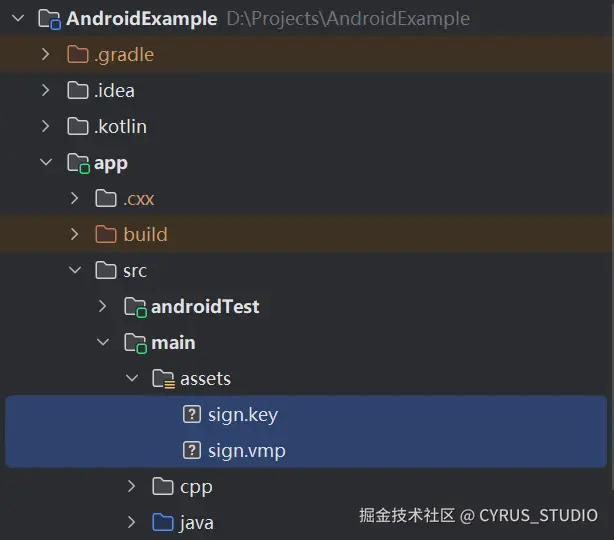Select the .kotlin folder label
This screenshot has width=614, height=540.
tap(120, 126)
